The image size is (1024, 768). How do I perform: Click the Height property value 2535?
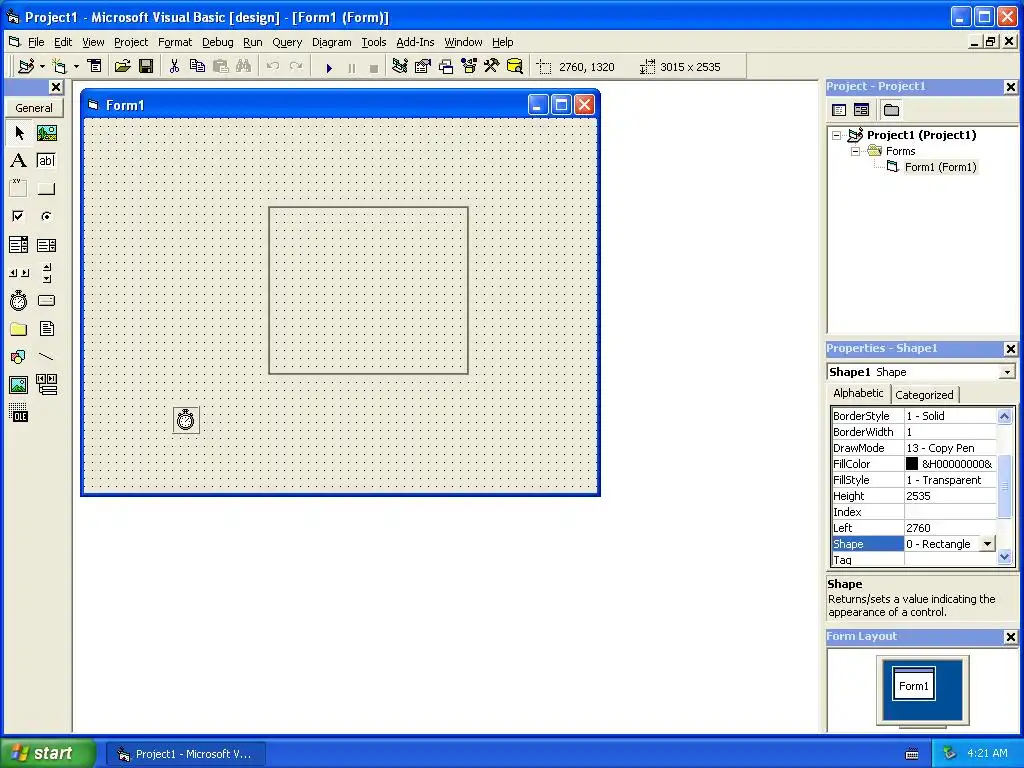951,496
